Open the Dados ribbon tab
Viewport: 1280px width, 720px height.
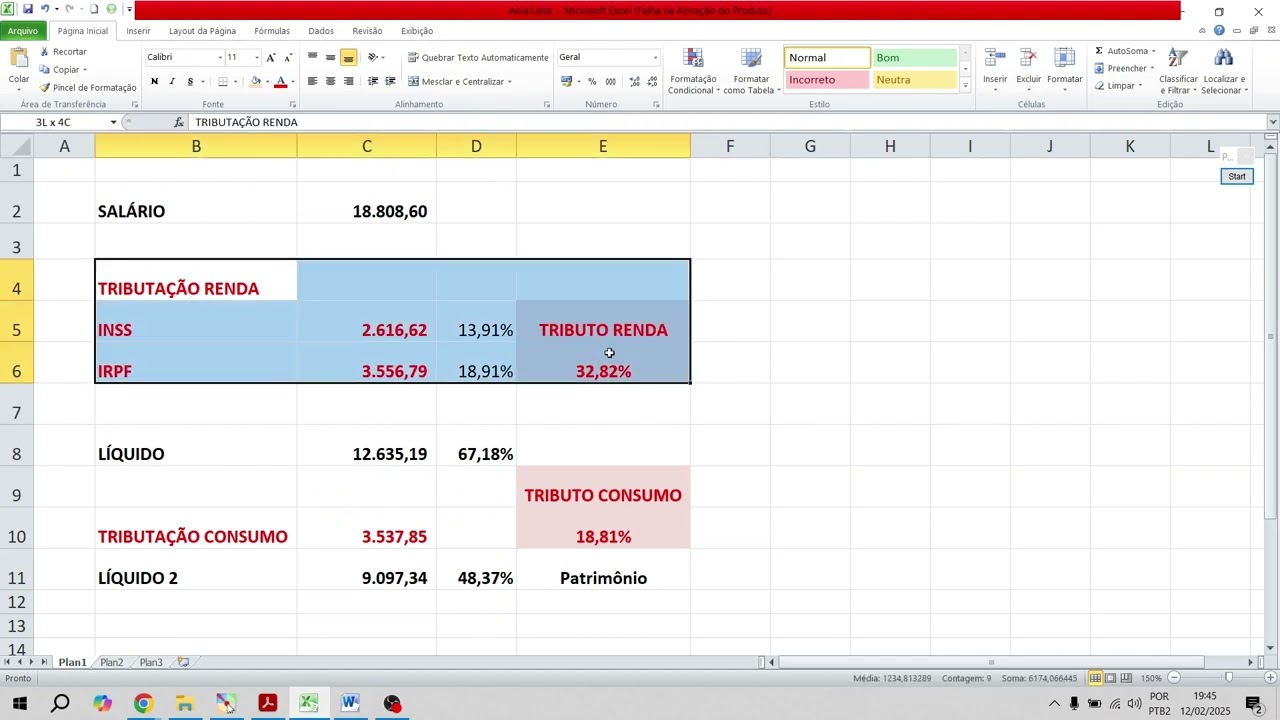coord(321,31)
